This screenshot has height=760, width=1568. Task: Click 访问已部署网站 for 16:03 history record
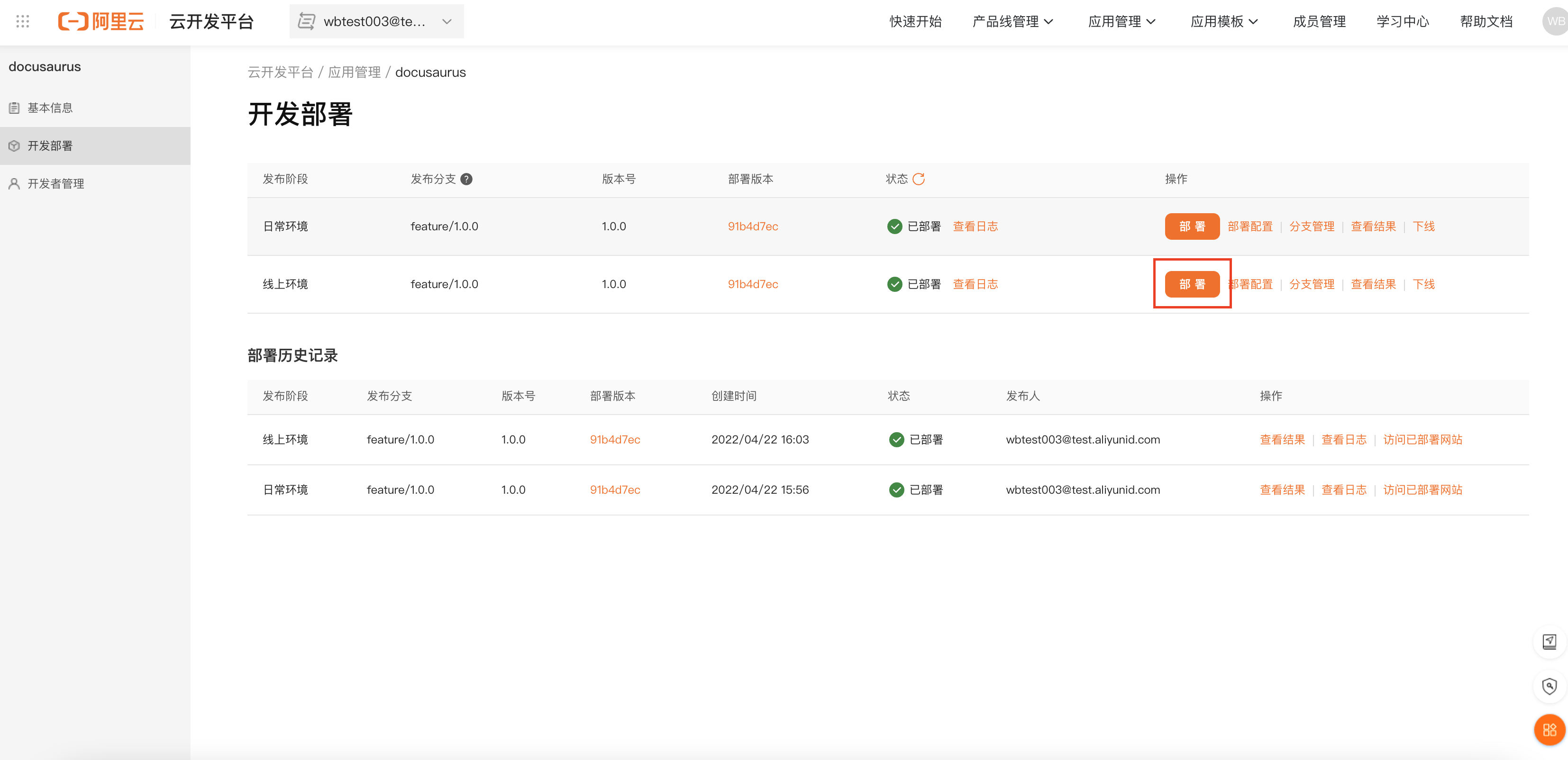pos(1422,439)
